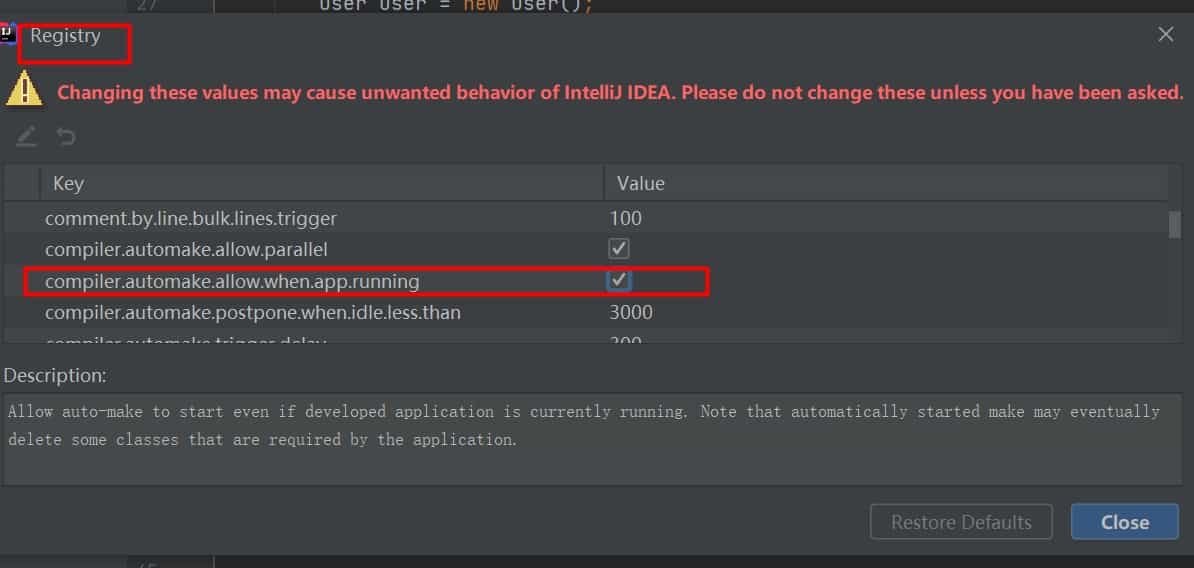1194x568 pixels.
Task: Click the Description: label
Action: pos(55,375)
